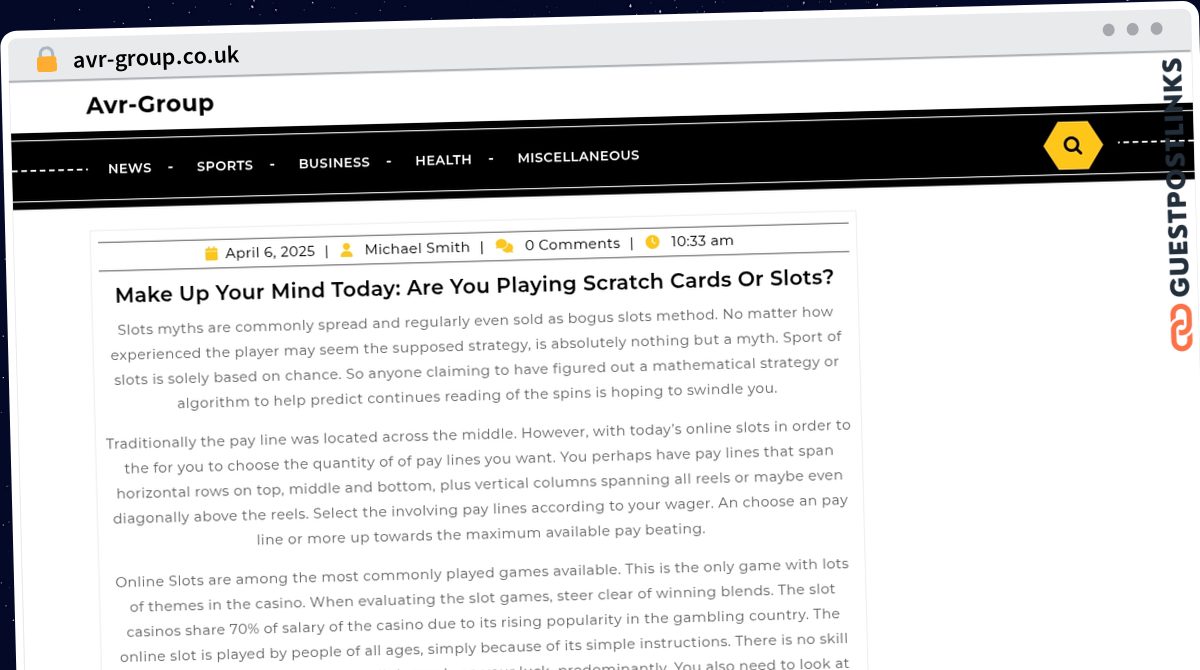Click the Avr-Group site title
The image size is (1200, 670).
click(150, 104)
